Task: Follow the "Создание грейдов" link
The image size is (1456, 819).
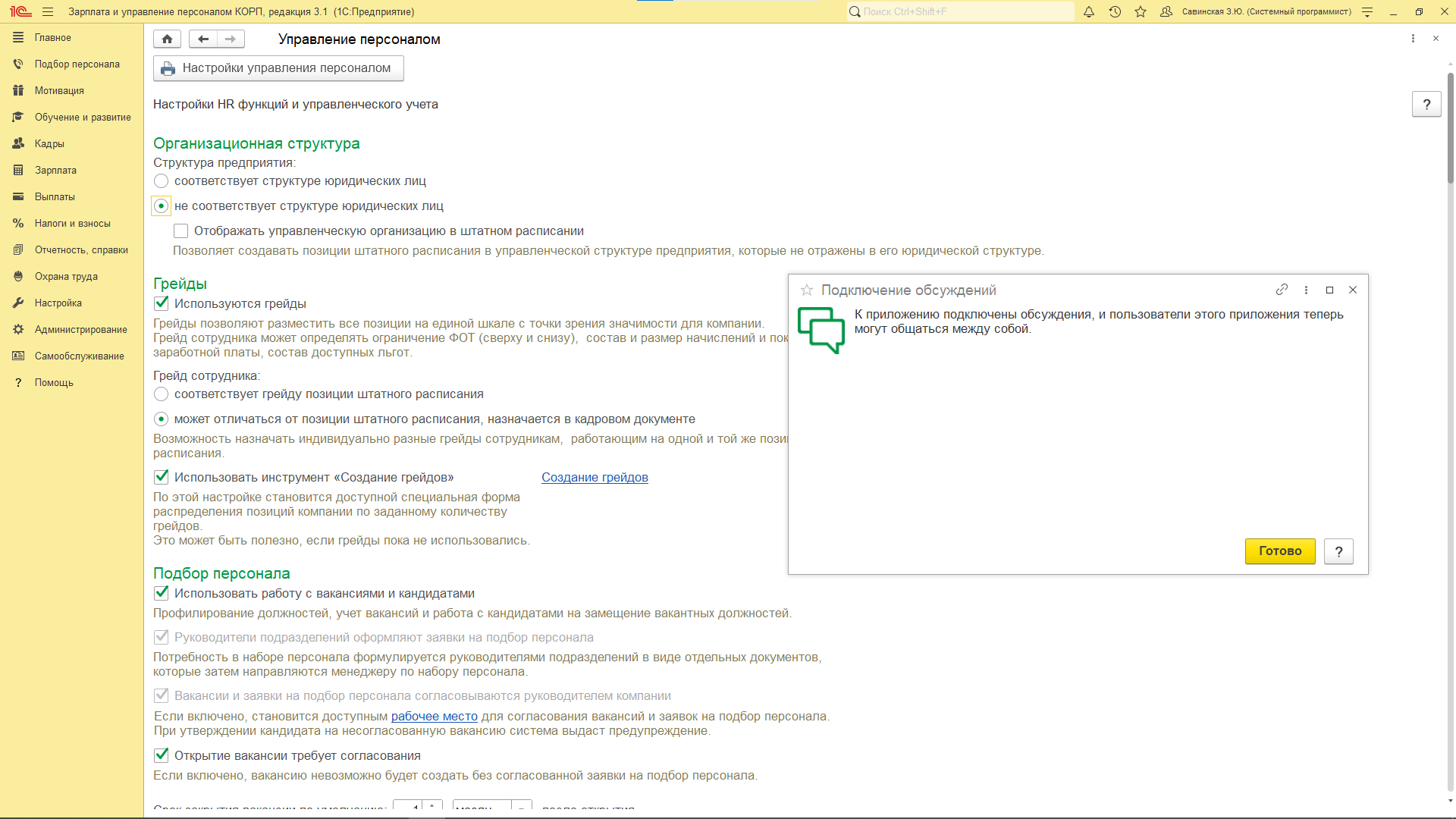Action: [595, 478]
